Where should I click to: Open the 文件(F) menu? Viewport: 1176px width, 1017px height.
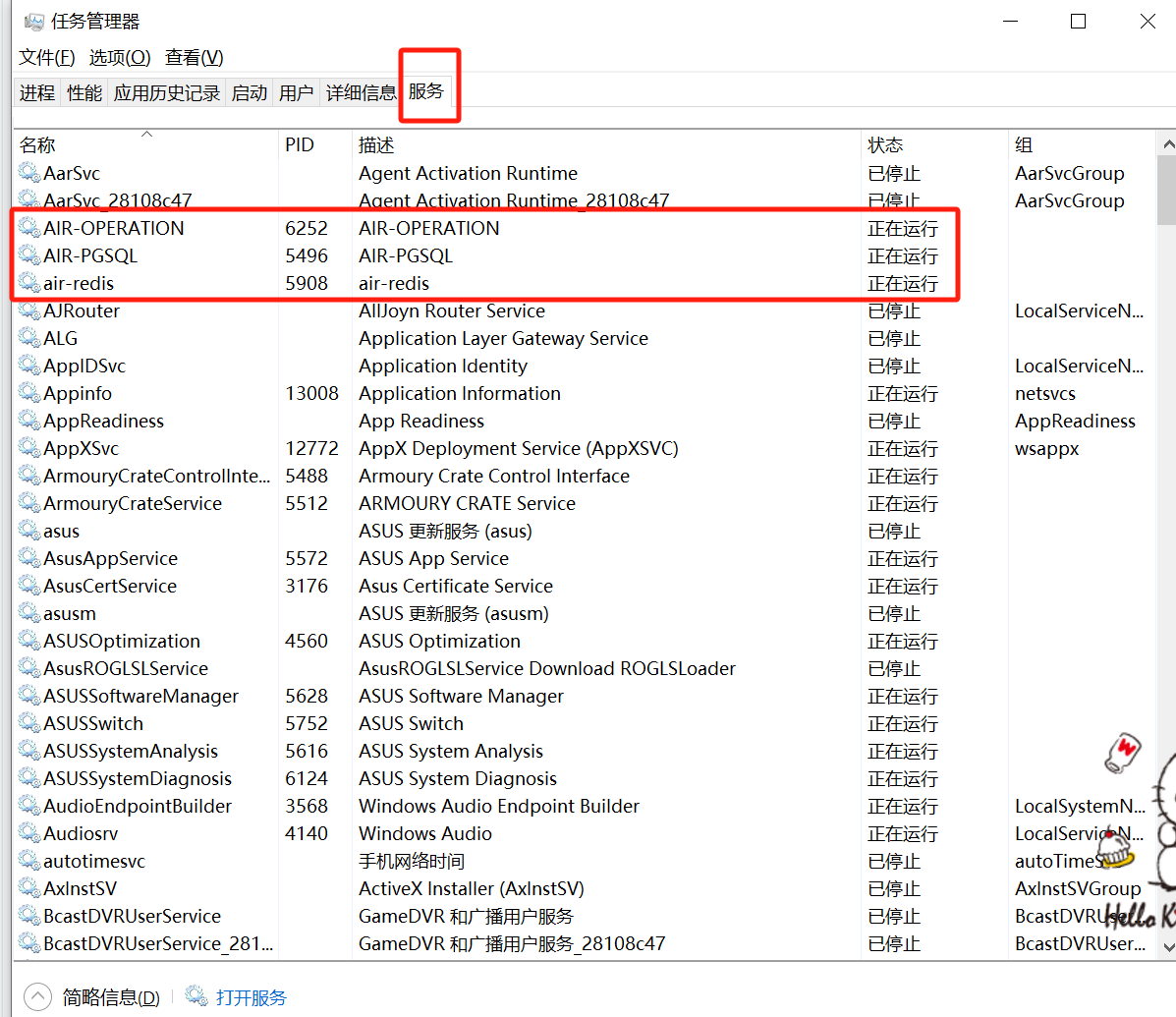46,58
